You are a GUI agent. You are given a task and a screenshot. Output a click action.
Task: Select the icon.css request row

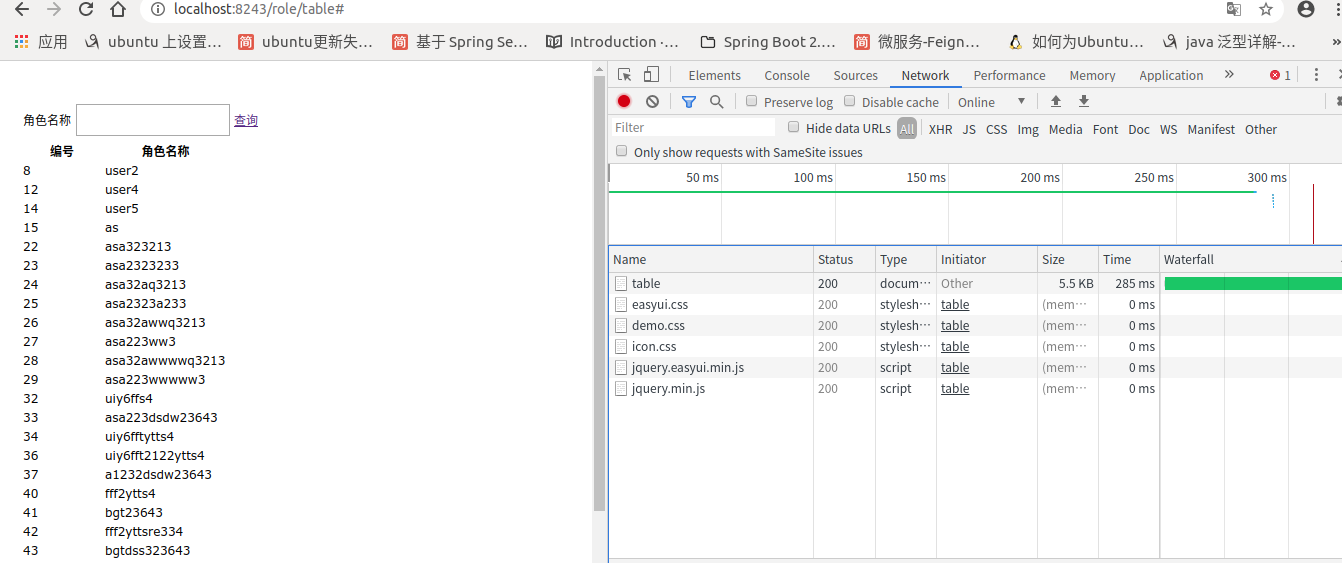pos(975,347)
